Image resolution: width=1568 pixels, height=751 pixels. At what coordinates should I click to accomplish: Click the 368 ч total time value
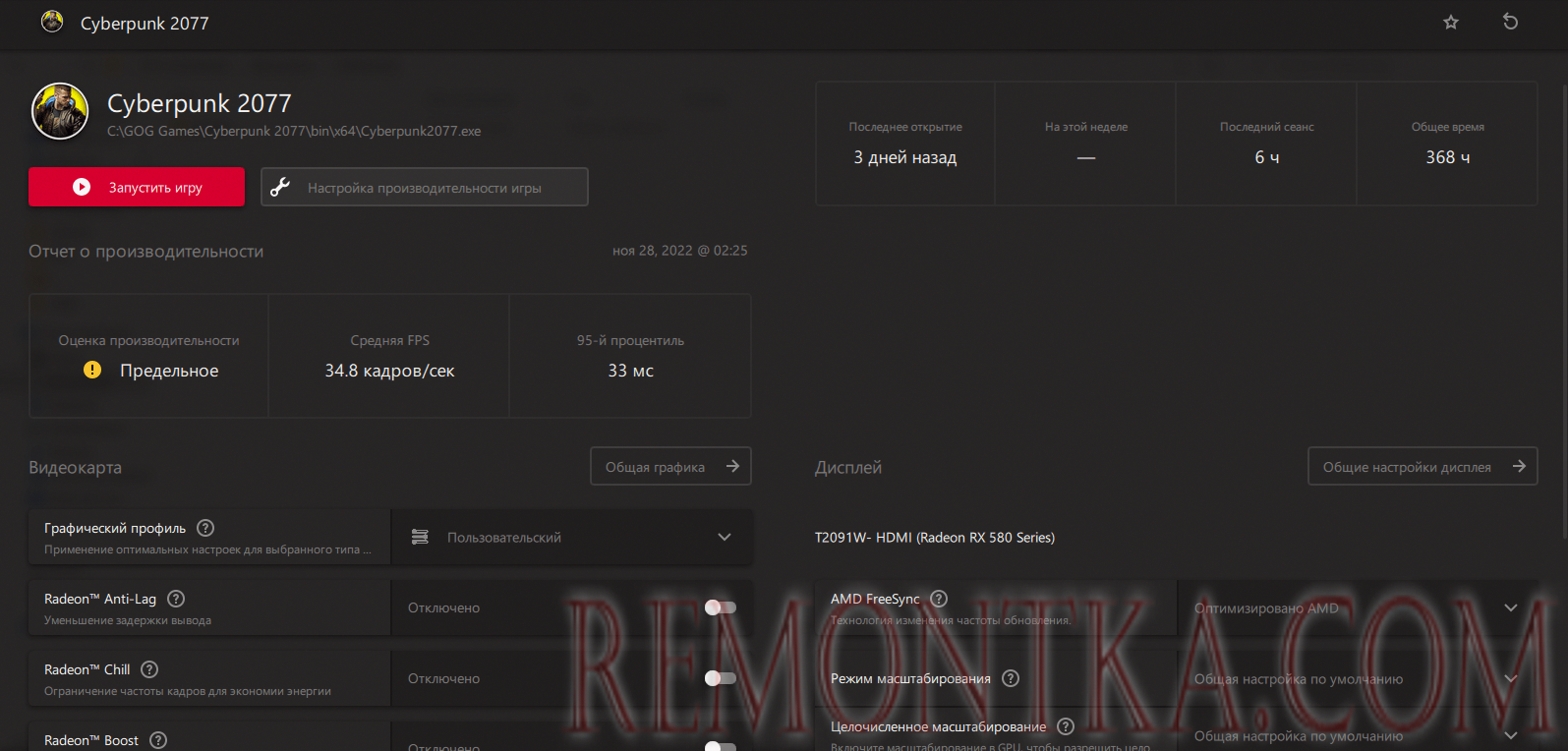click(x=1448, y=157)
